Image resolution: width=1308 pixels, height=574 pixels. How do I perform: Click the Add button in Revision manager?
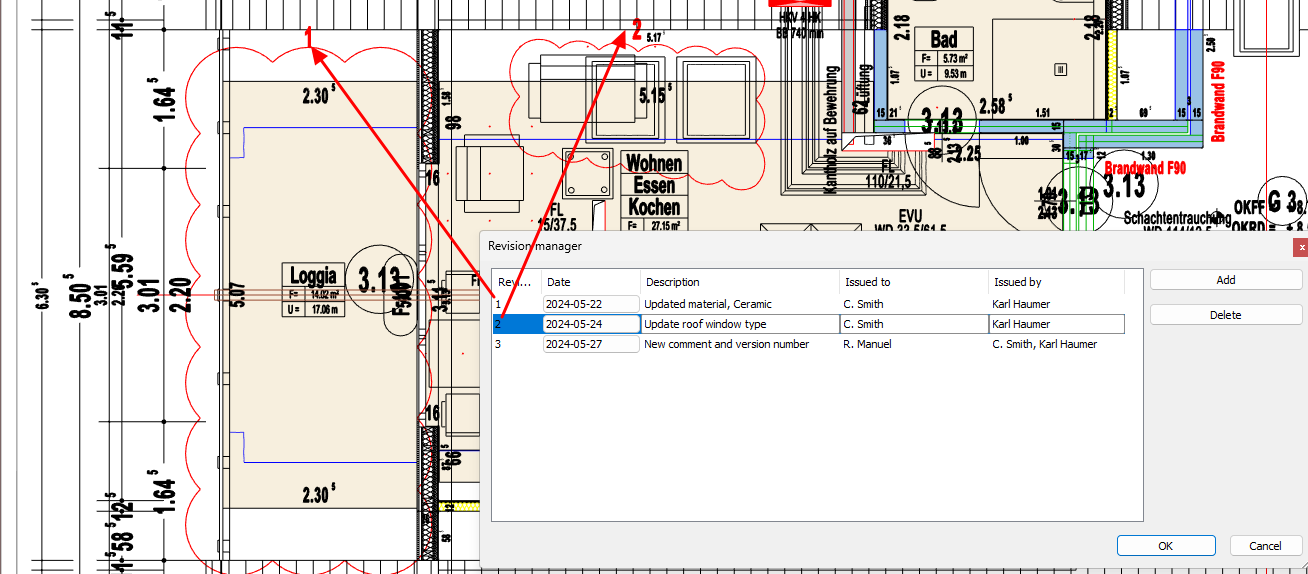(1225, 280)
